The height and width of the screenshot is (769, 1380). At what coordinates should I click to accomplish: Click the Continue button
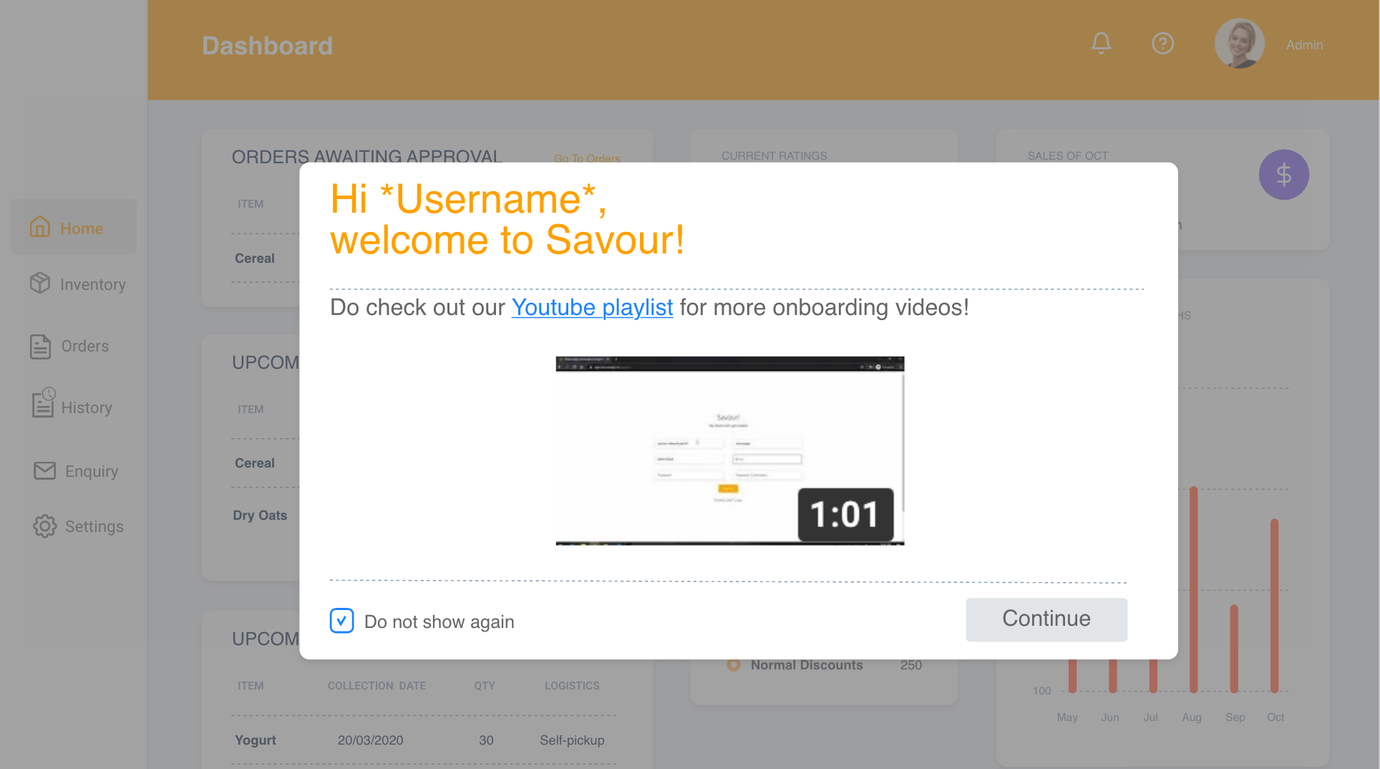[1046, 619]
